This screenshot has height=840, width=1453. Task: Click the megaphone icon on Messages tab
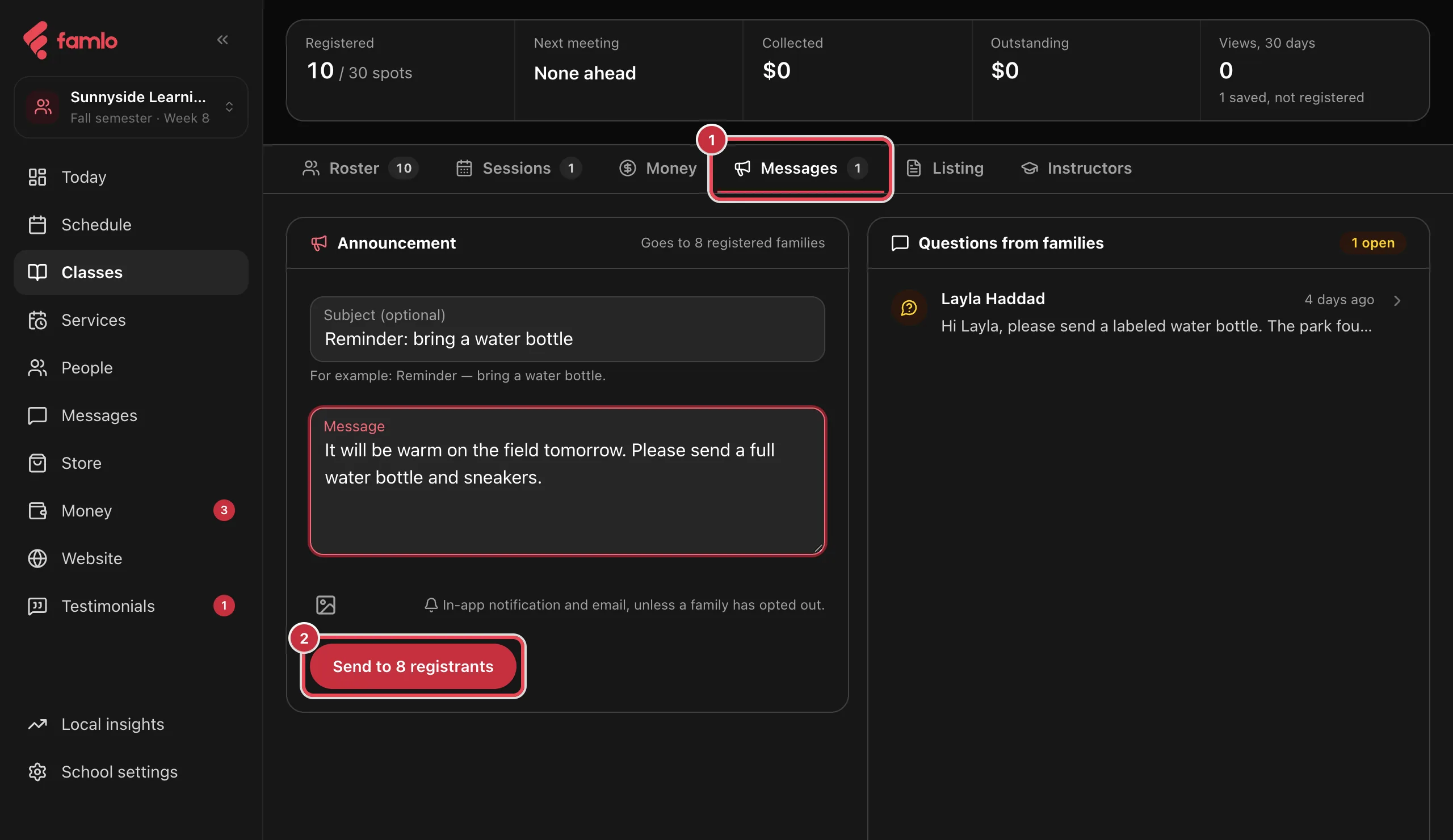(x=742, y=169)
